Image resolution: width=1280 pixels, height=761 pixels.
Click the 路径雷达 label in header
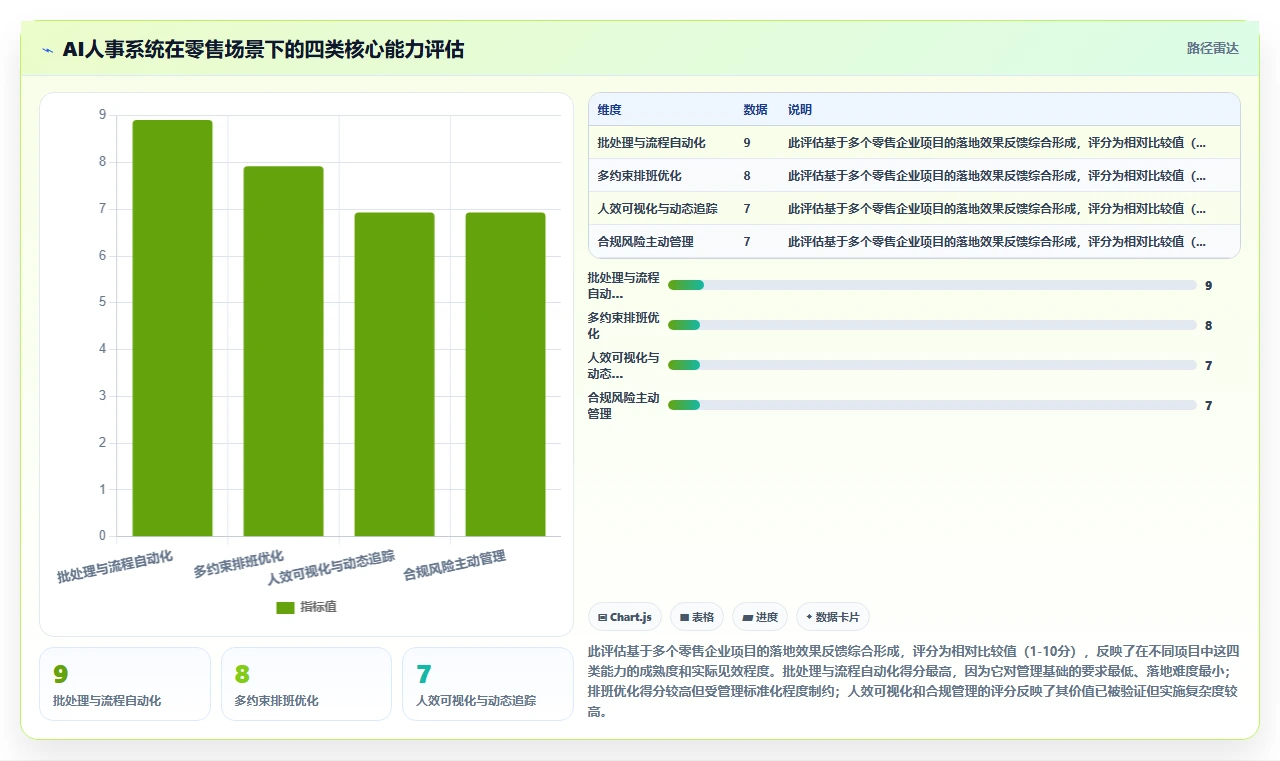1212,48
